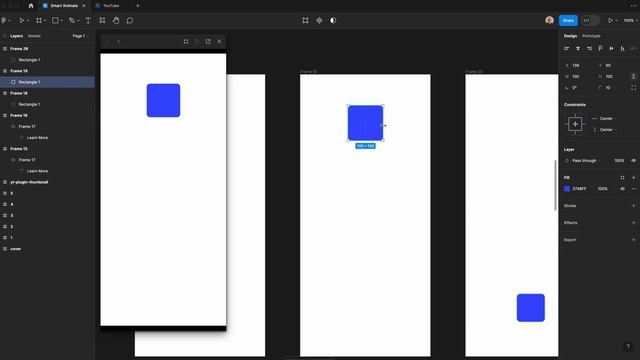Select the Rectangle shape tool
Screen dimensions: 640x360
pyautogui.click(x=55, y=20)
